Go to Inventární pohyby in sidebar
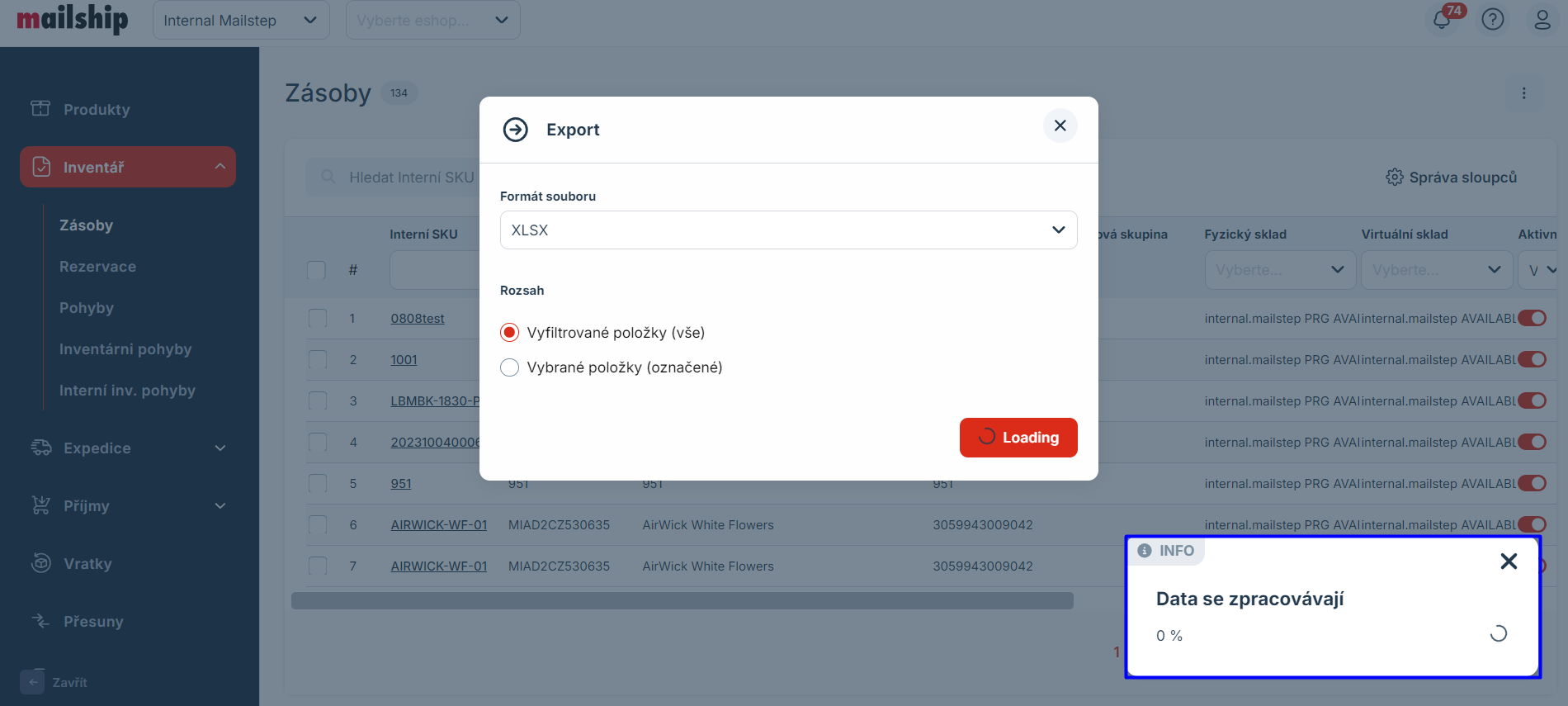The image size is (1568, 706). coord(125,349)
